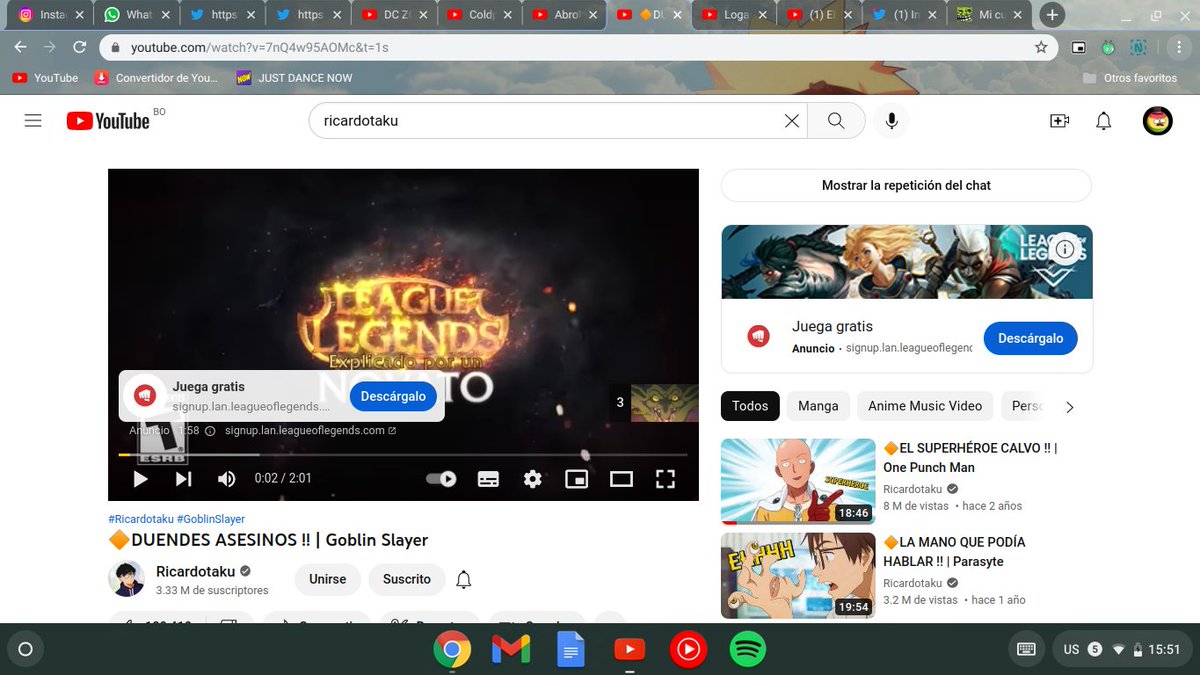Viewport: 1200px width, 675px height.
Task: Click the #Ricardotaku hashtag
Action: (140, 519)
